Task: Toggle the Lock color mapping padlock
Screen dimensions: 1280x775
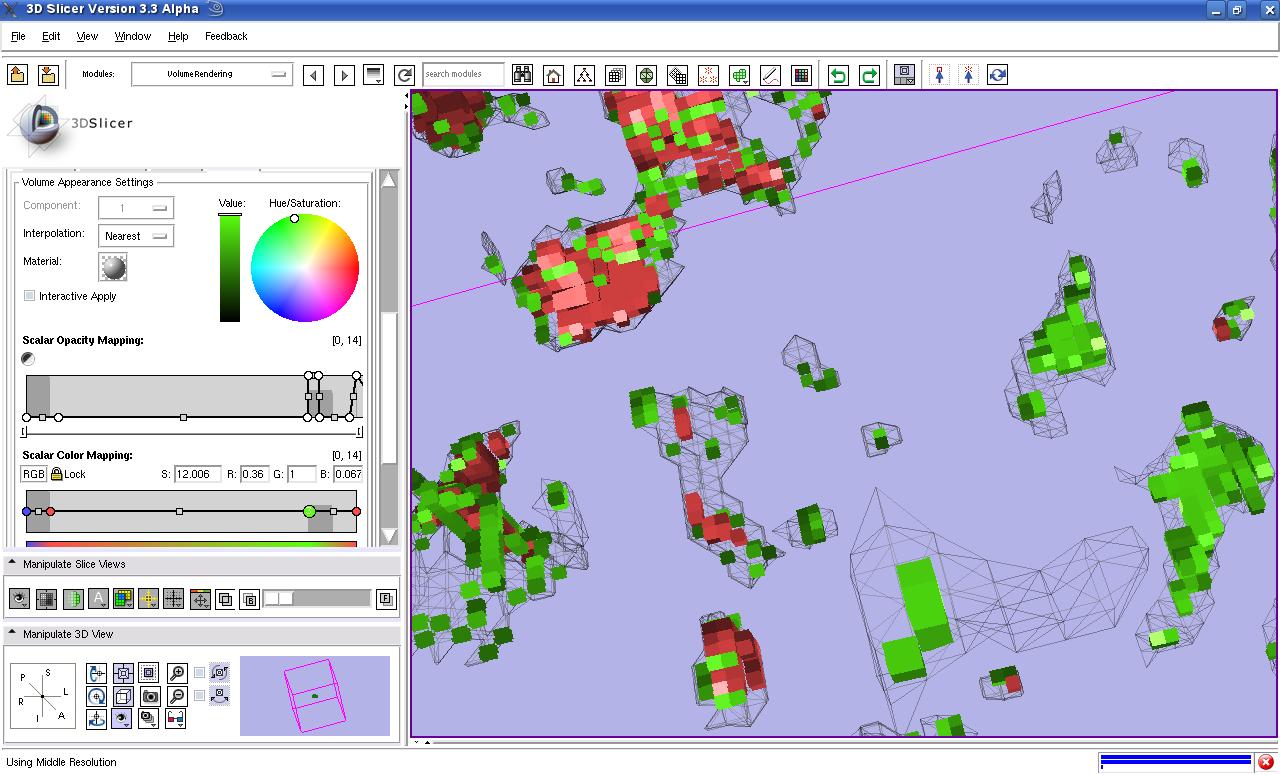Action: (57, 474)
